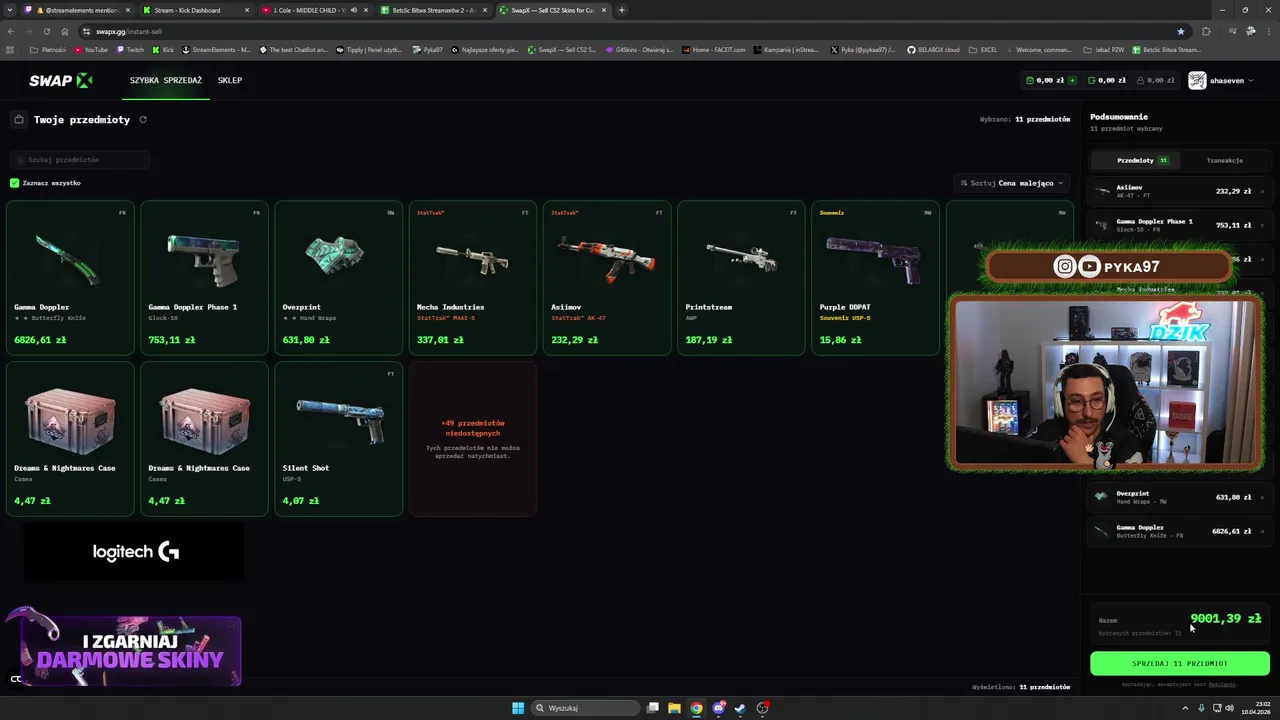Click the 9001,39 zł total amount

(1226, 619)
